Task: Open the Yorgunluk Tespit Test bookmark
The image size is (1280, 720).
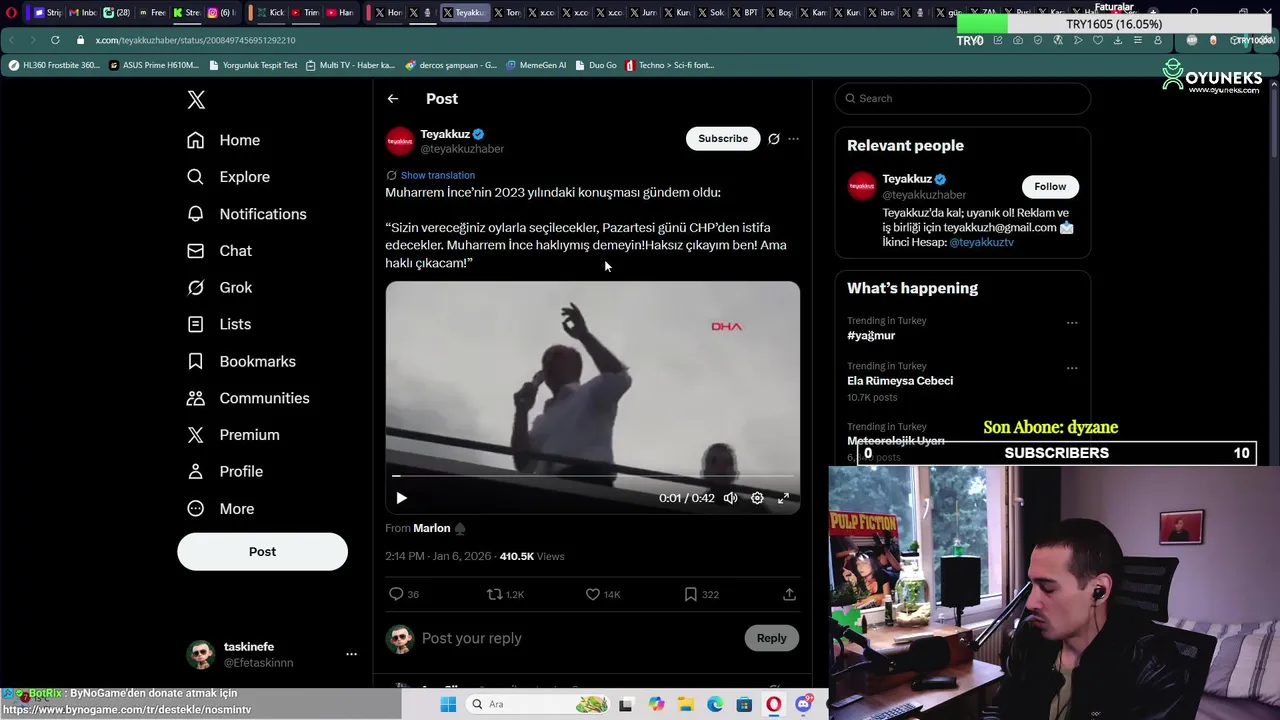Action: [x=253, y=65]
